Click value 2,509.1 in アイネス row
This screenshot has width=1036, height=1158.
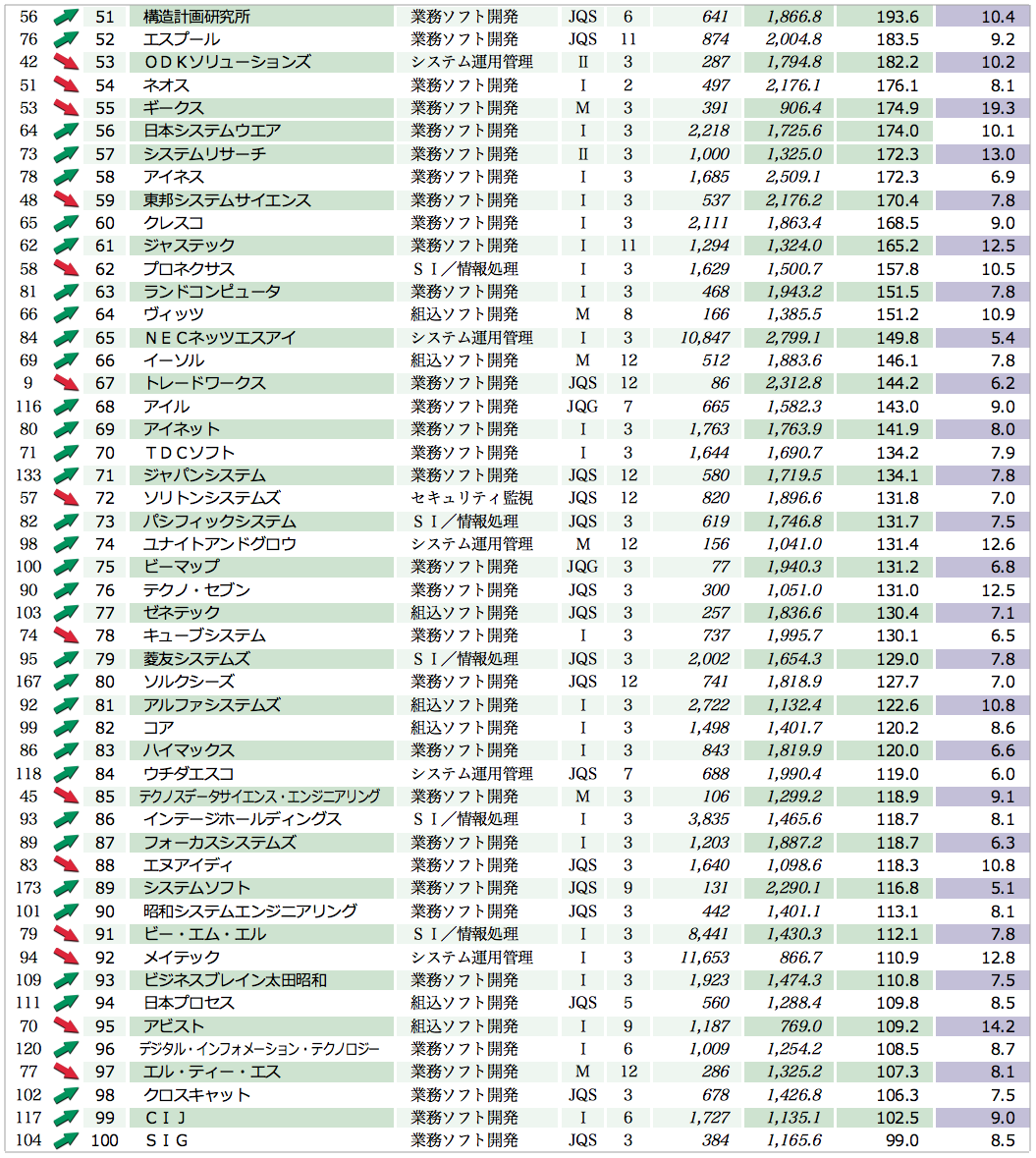click(793, 177)
